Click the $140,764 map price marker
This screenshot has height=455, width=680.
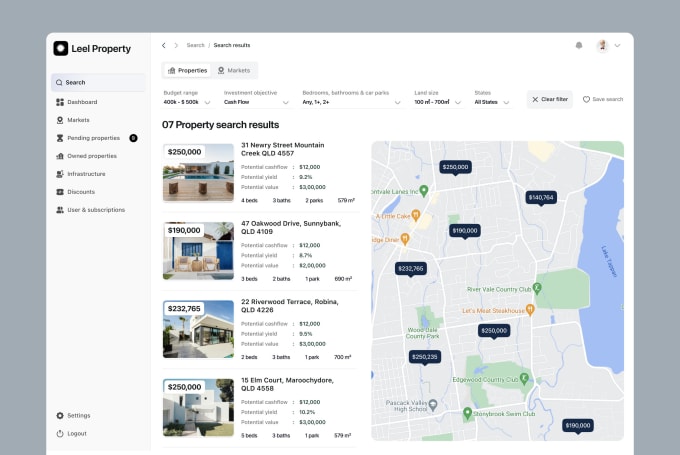541,198
